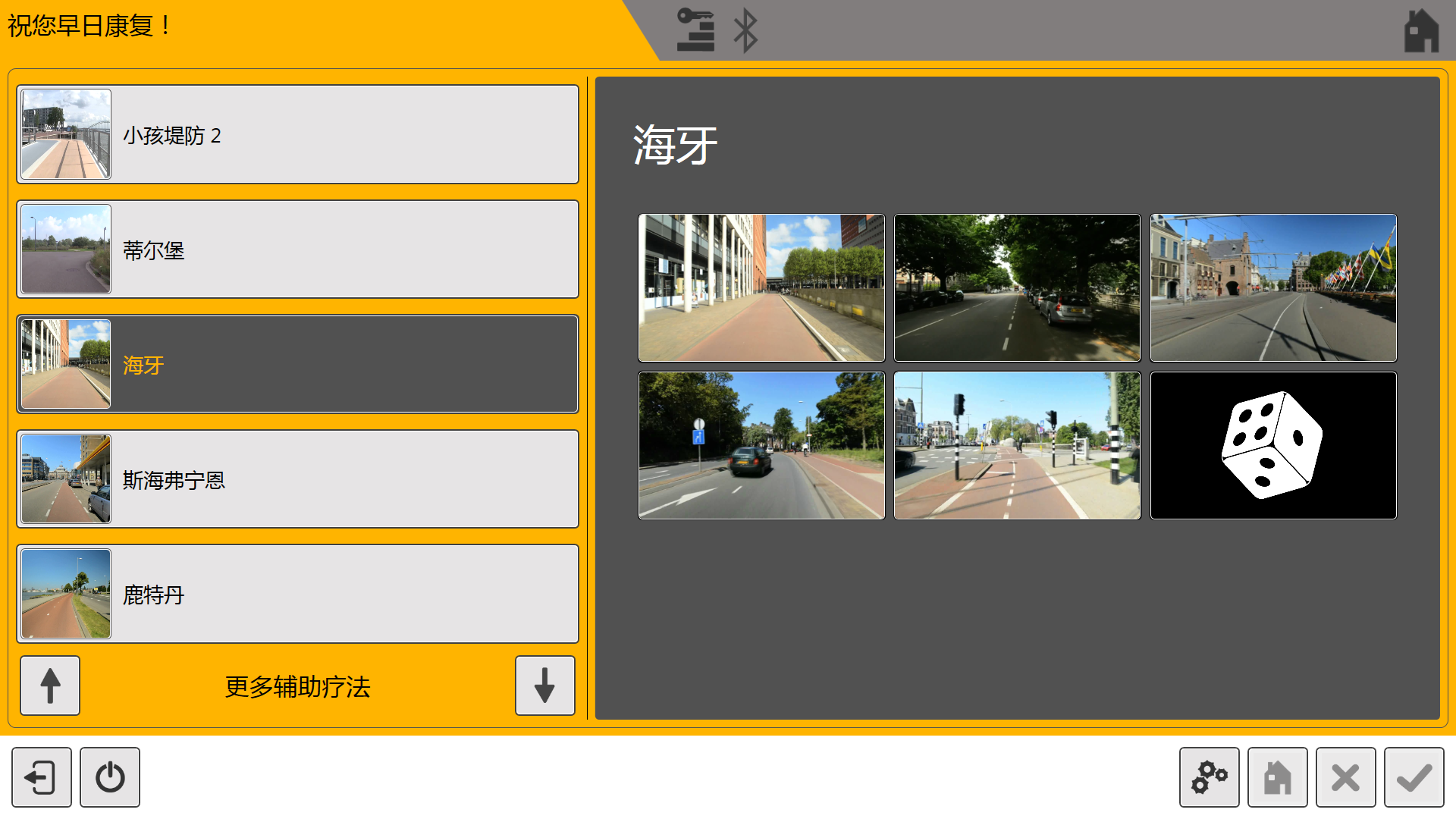The width and height of the screenshot is (1456, 819).
Task: Confirm selection with the checkmark button
Action: pyautogui.click(x=1414, y=777)
